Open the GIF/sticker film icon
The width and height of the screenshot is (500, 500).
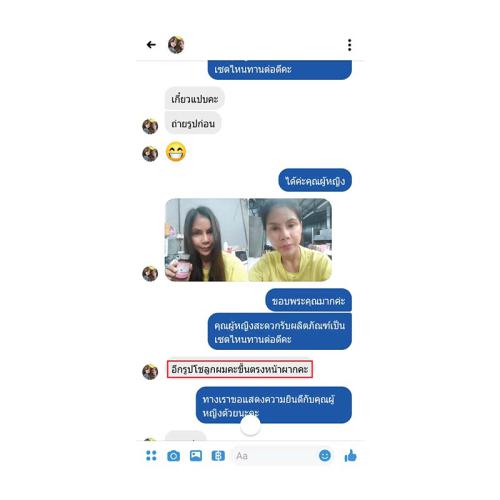[x=218, y=456]
